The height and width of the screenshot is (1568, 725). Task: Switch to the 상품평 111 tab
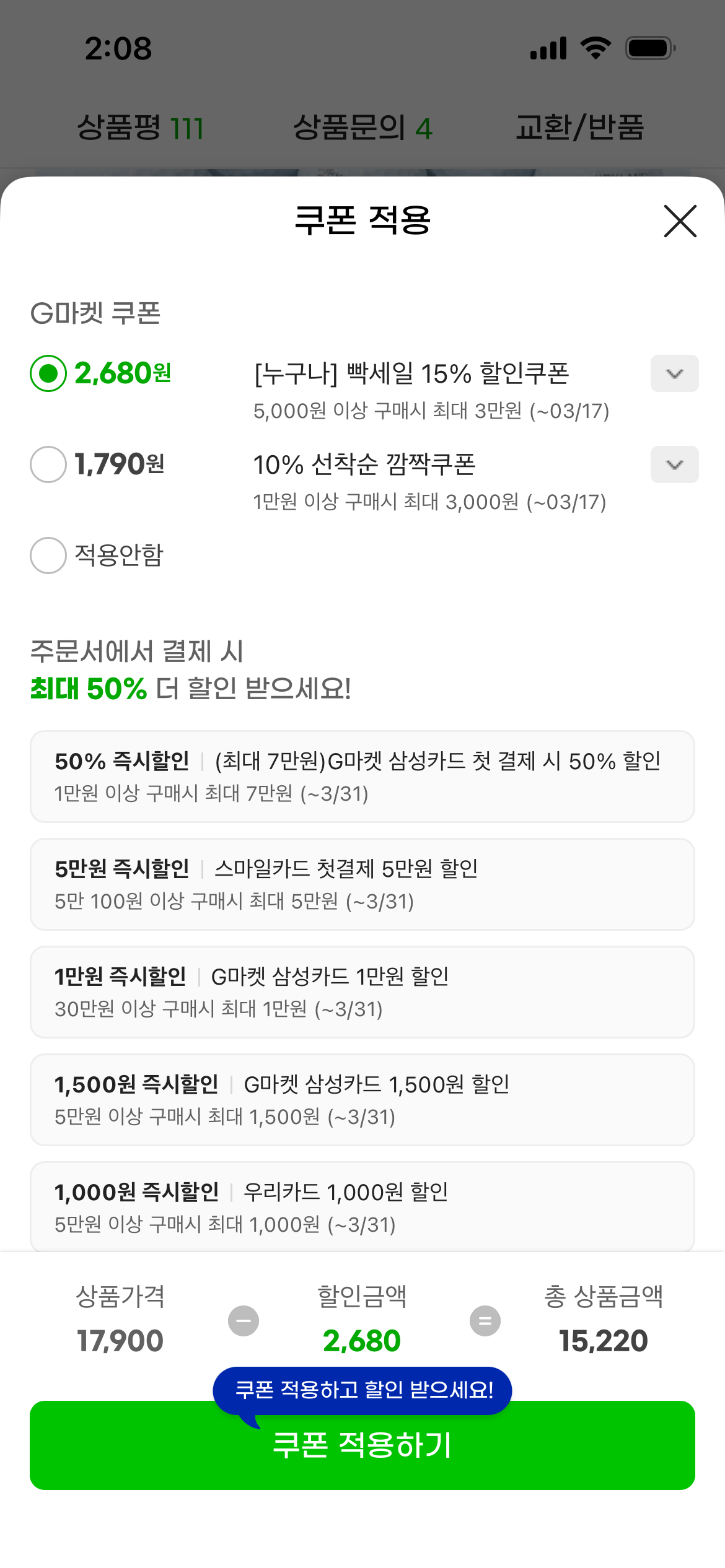[140, 128]
